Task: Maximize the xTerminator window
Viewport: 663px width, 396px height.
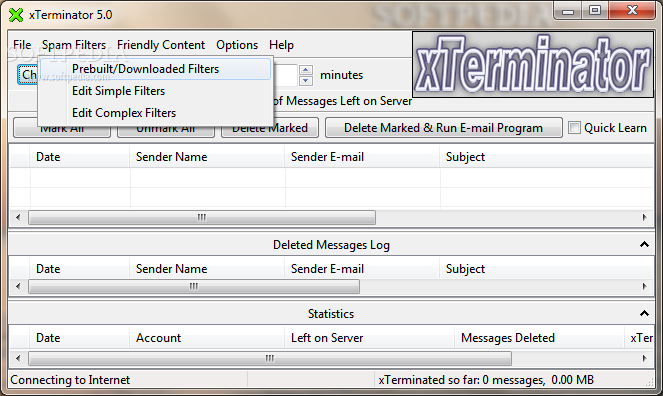Action: coord(595,11)
